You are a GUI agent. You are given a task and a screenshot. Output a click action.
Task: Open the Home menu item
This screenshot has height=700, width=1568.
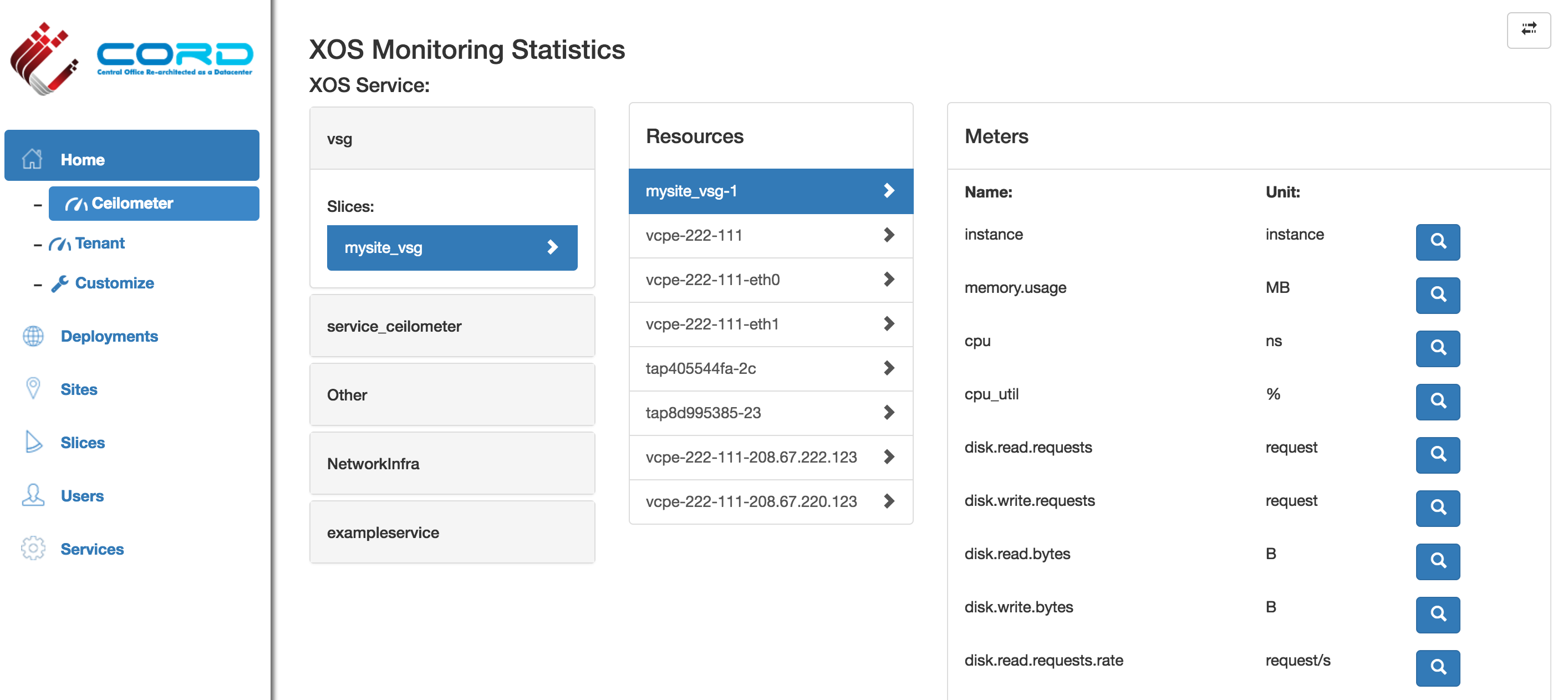coord(131,155)
